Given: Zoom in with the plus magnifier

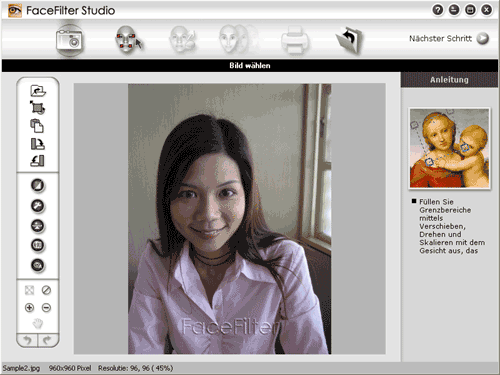Looking at the screenshot, I should coord(29,307).
